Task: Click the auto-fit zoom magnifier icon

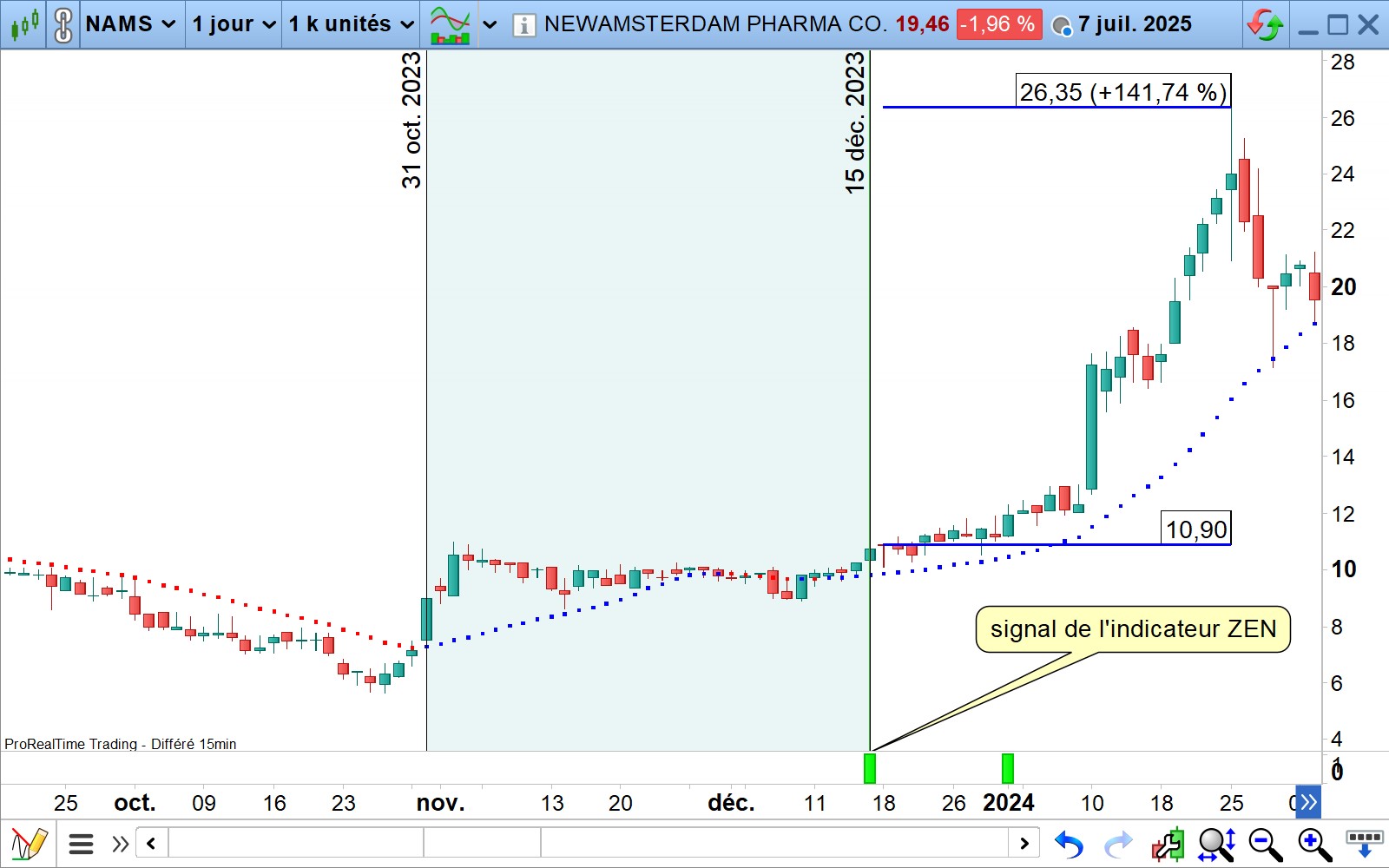Action: coord(1216,844)
